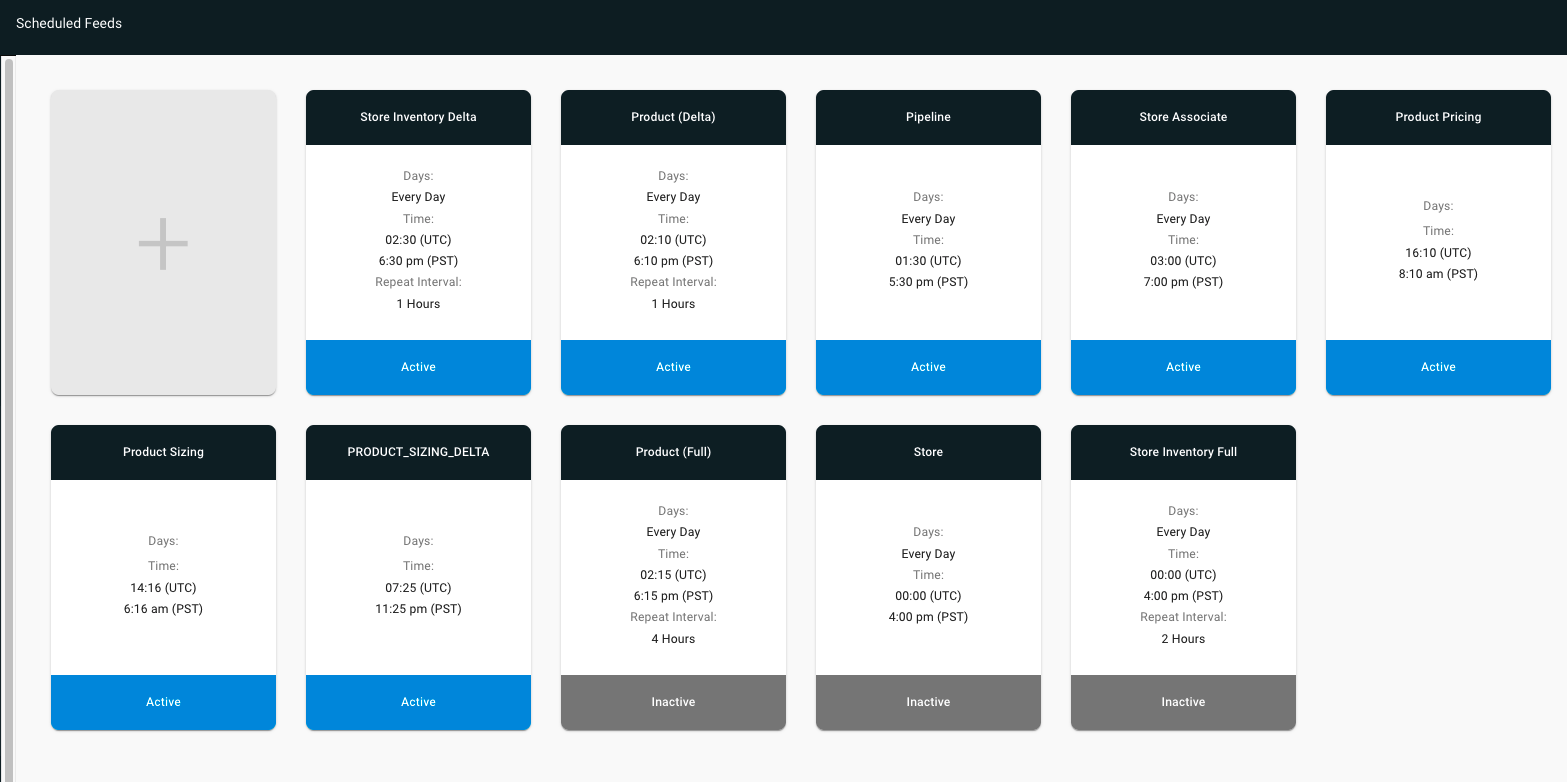Click the 11:25 pm (PST) time

pos(418,609)
